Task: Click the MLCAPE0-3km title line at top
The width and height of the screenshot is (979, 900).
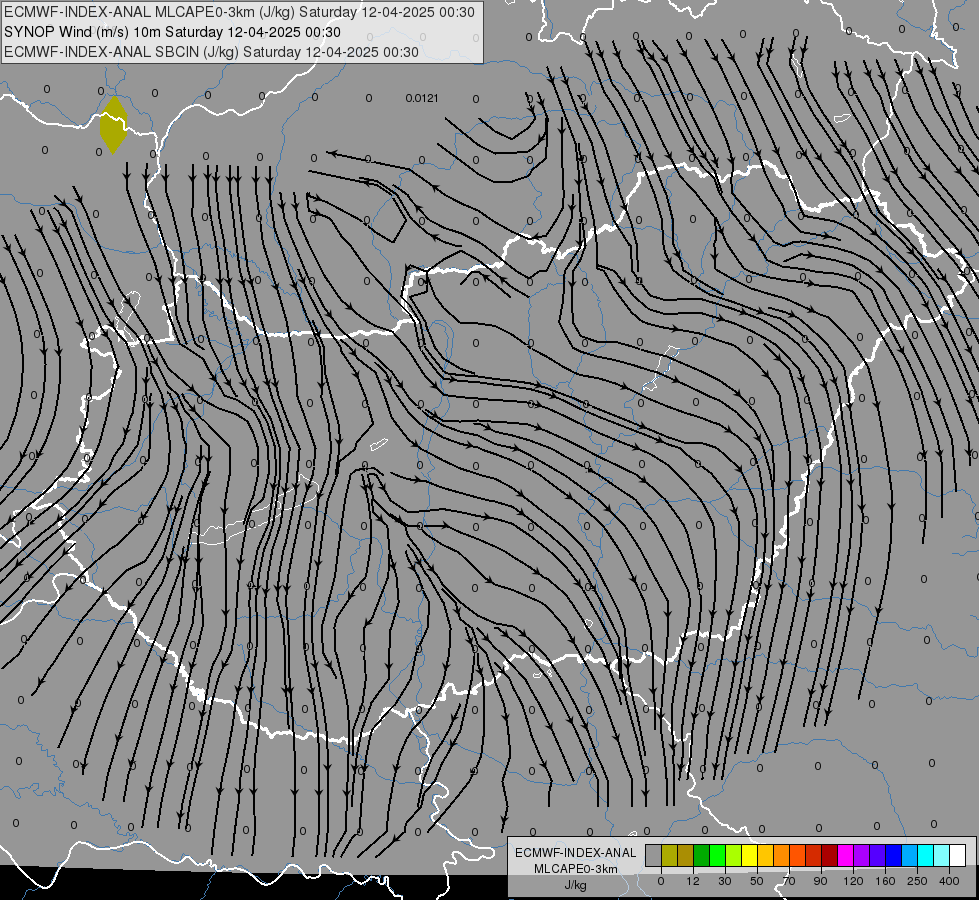Action: 240,12
